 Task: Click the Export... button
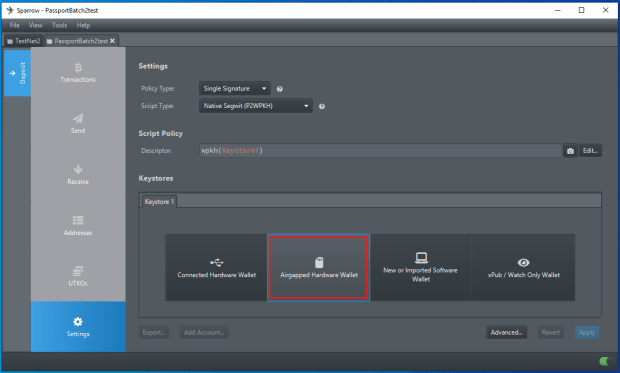click(153, 332)
